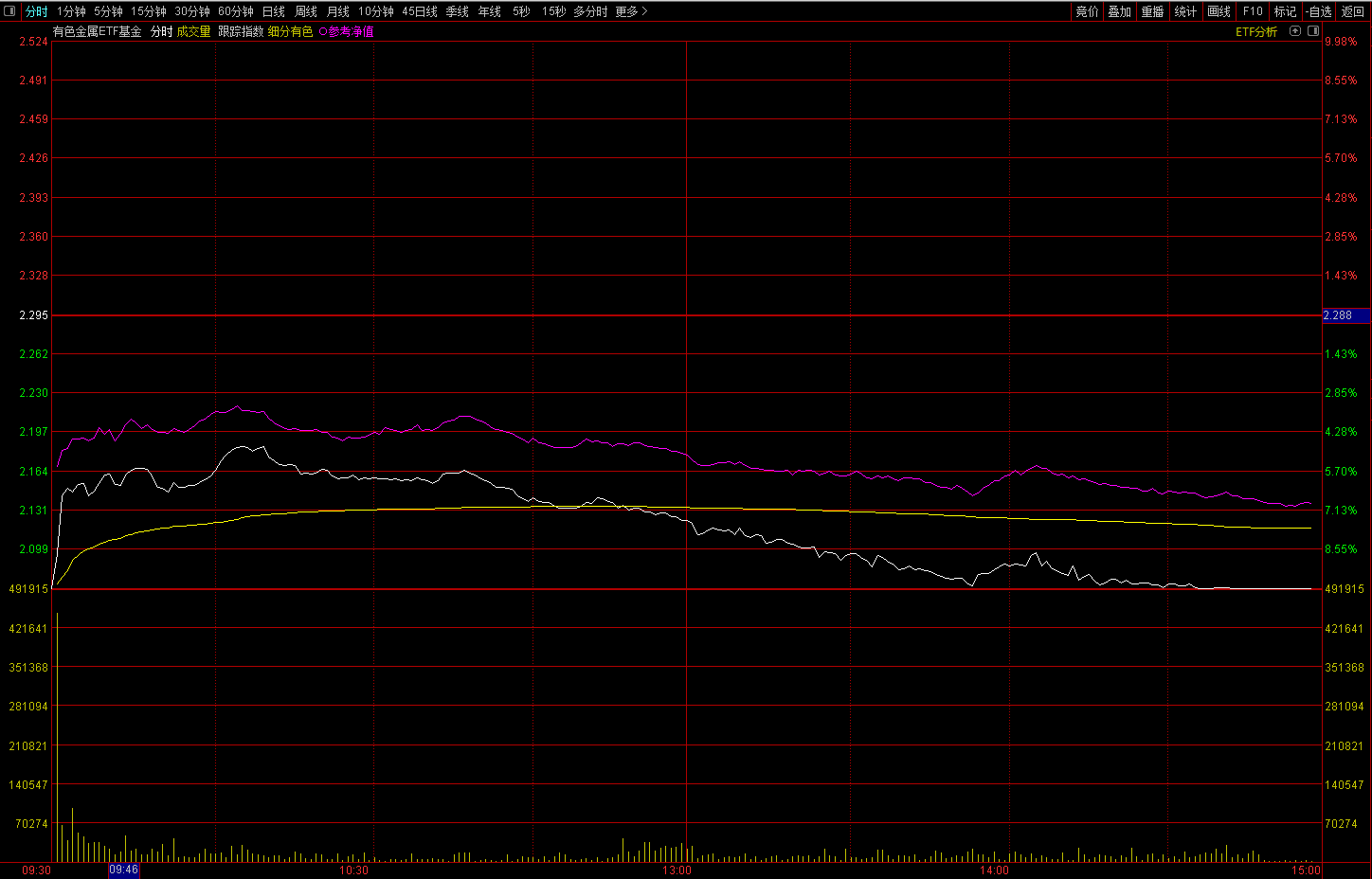
Task: Expand the 更多 periods list
Action: pos(631,11)
